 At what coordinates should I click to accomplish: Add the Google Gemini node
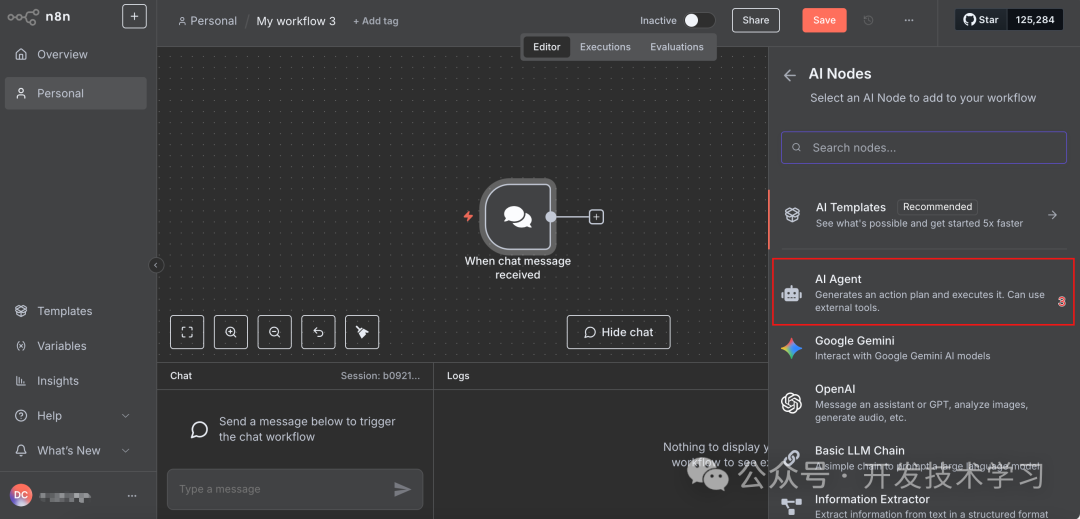coord(924,348)
